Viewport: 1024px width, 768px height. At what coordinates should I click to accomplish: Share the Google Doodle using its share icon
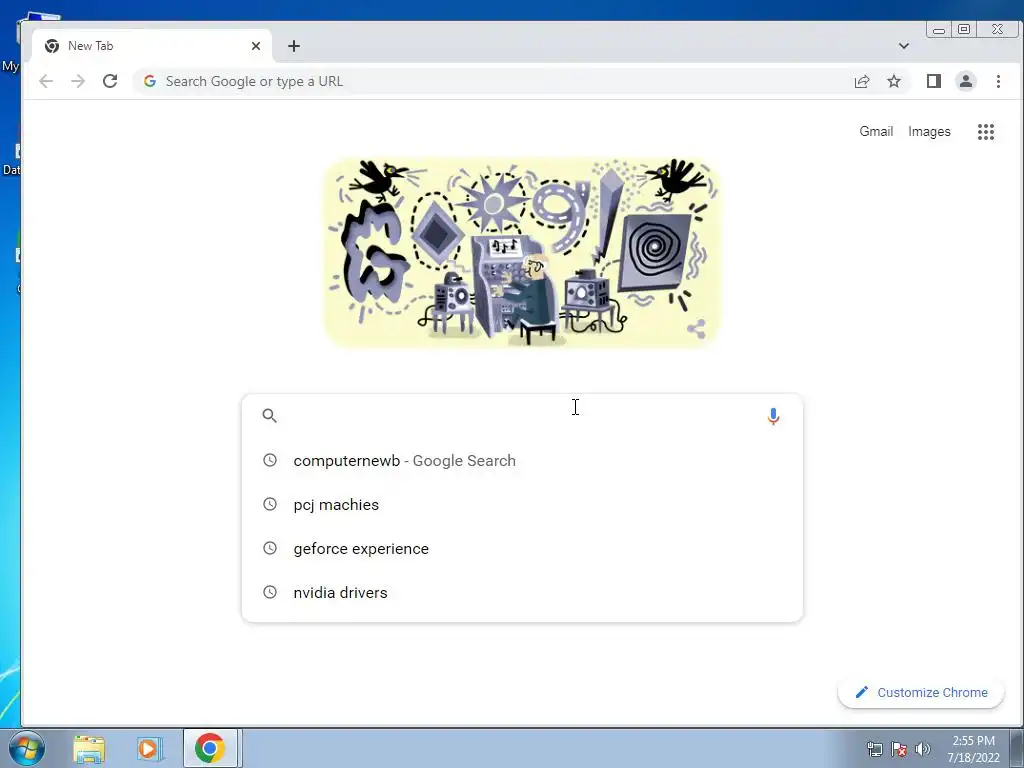[696, 328]
